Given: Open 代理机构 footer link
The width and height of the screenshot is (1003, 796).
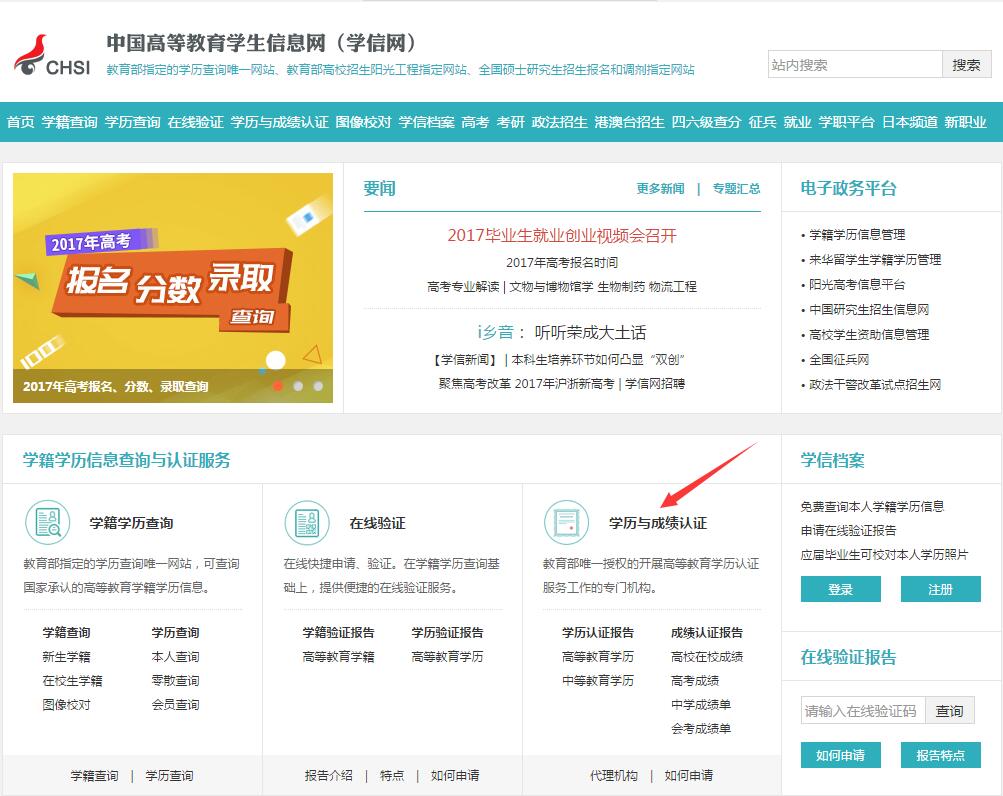Looking at the screenshot, I should click(x=614, y=776).
